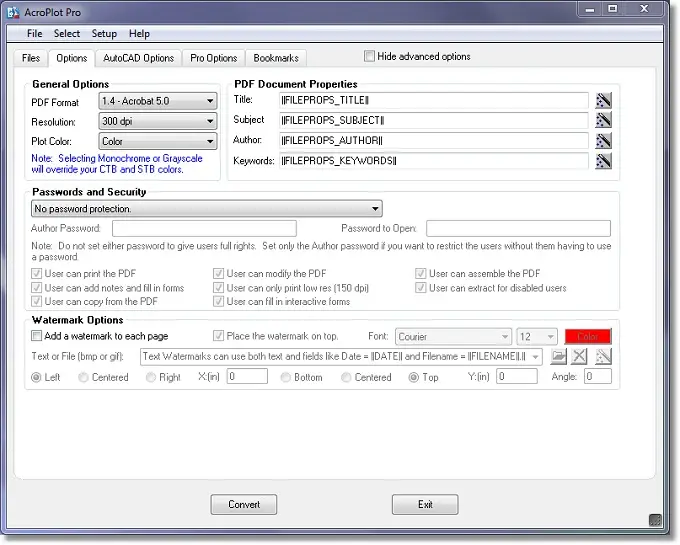This screenshot has height=545, width=680.
Task: Click the Keywords text field
Action: pyautogui.click(x=434, y=161)
